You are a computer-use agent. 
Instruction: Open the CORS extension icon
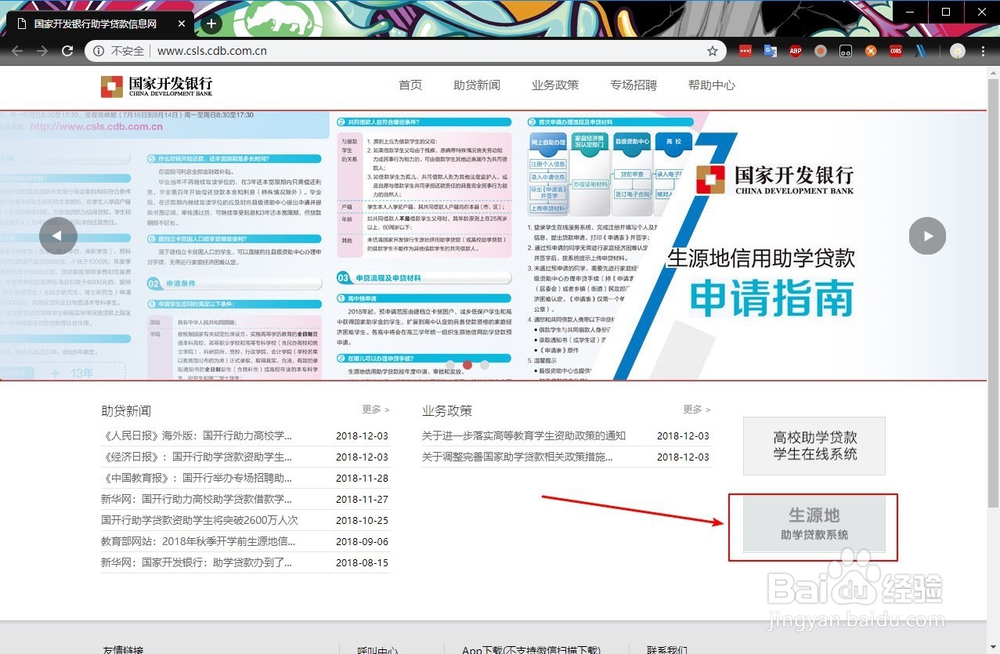coord(895,50)
